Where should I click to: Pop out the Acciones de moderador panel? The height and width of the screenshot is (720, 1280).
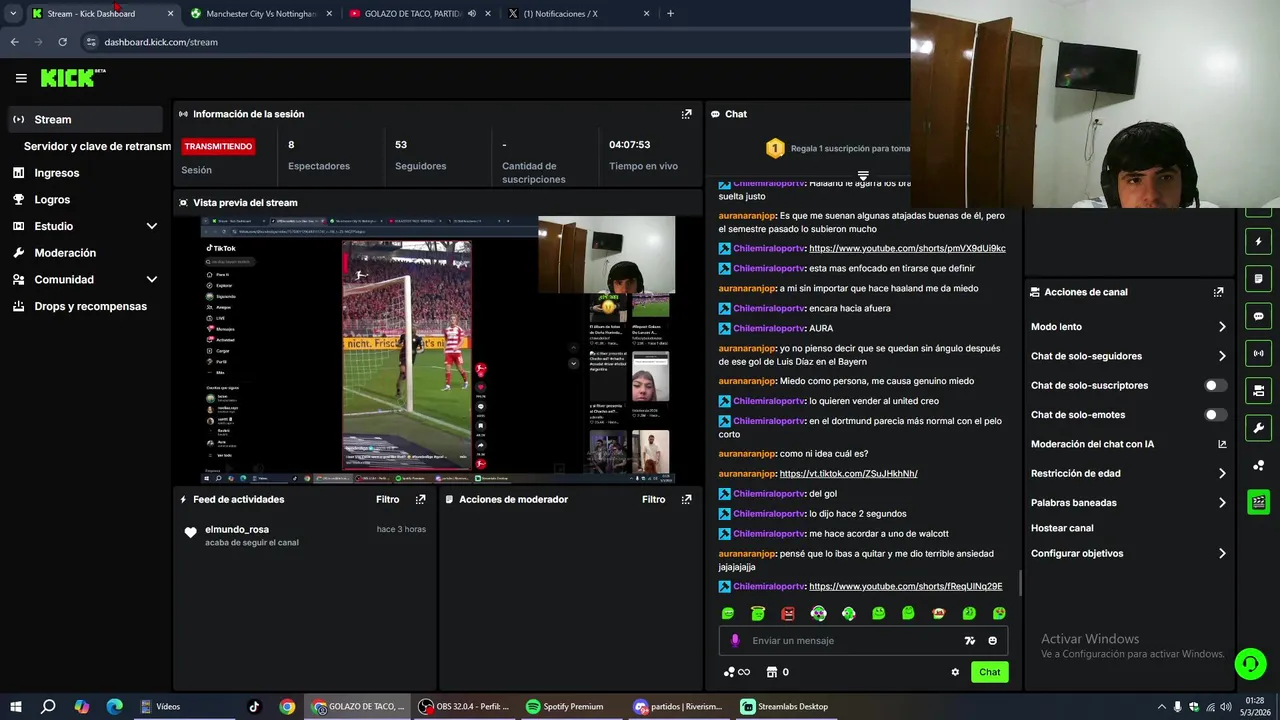pyautogui.click(x=686, y=499)
